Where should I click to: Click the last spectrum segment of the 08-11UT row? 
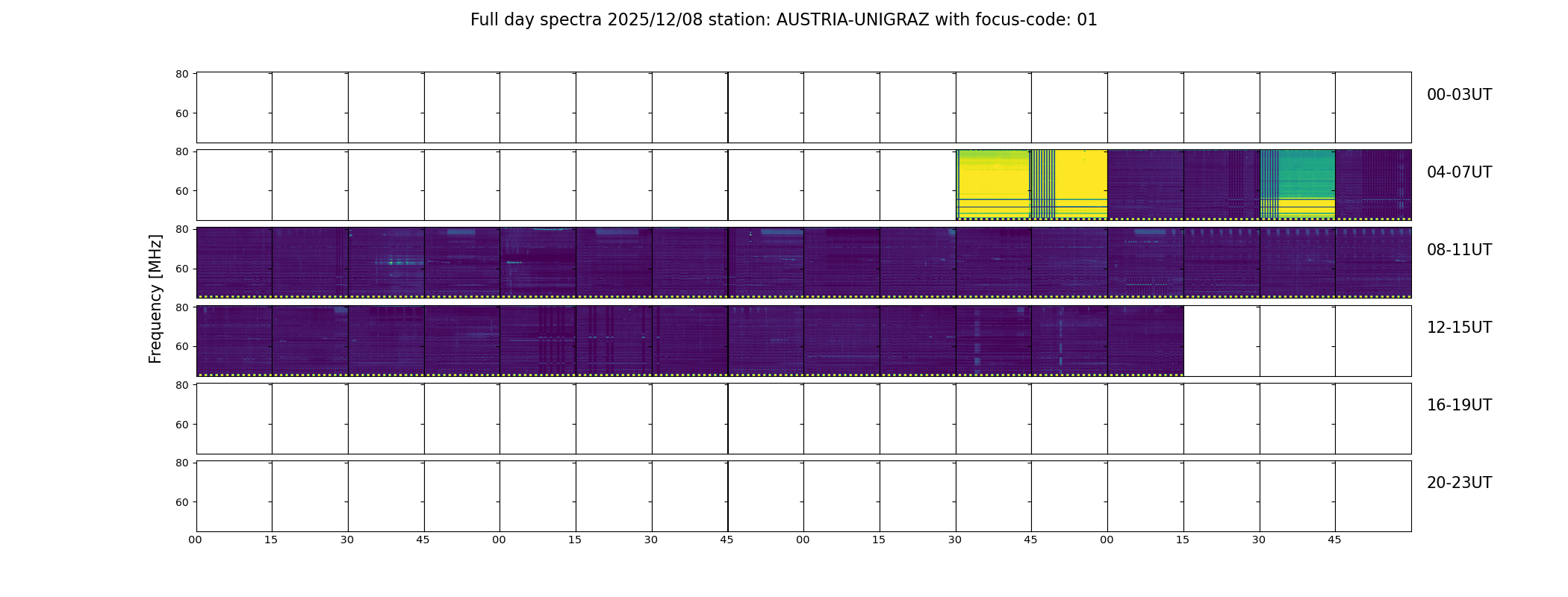pyautogui.click(x=1373, y=263)
